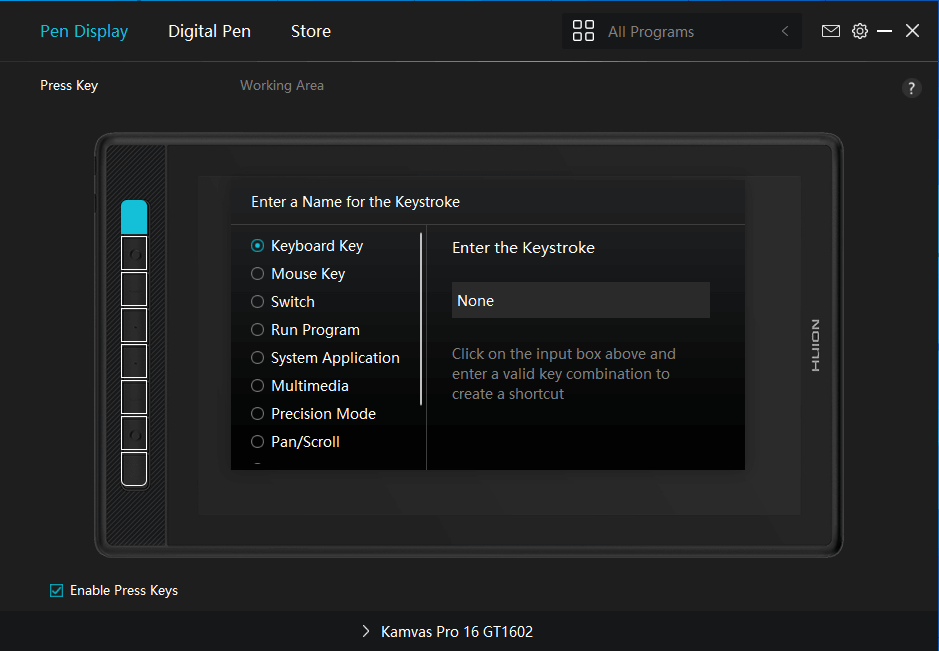
Task: Open the settings gear icon
Action: (859, 31)
